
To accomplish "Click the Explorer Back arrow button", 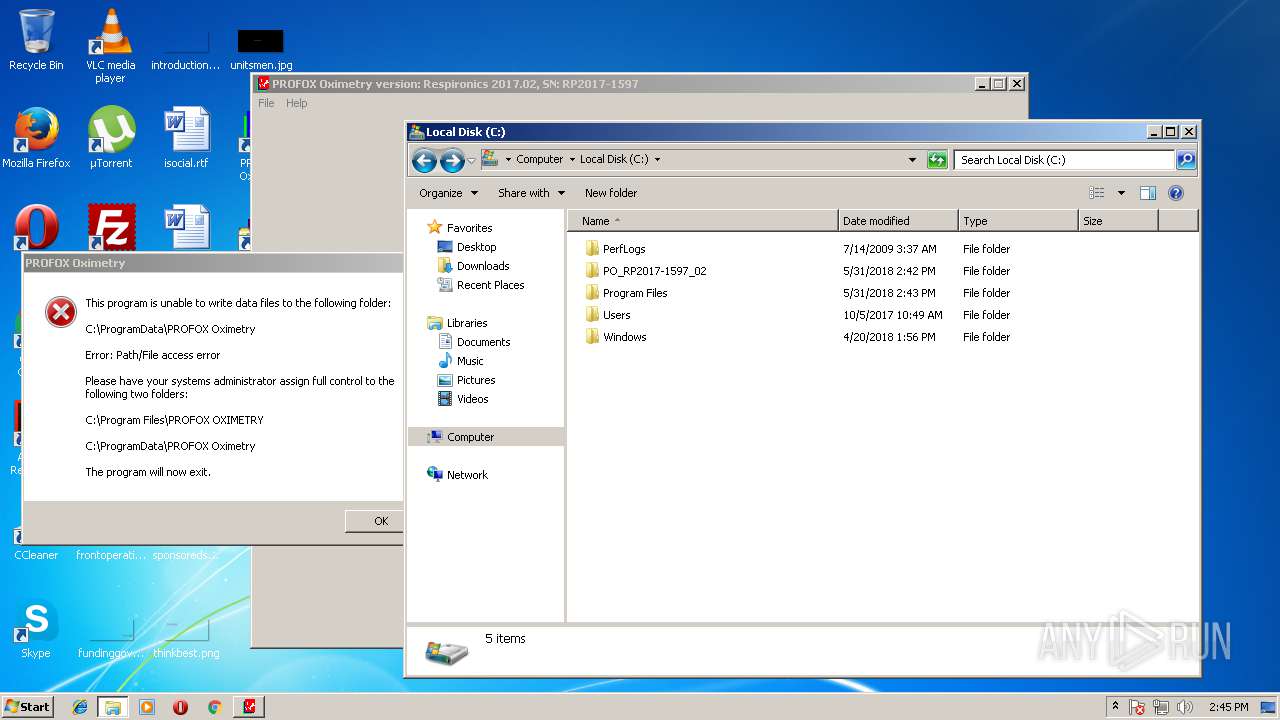I will [x=424, y=160].
